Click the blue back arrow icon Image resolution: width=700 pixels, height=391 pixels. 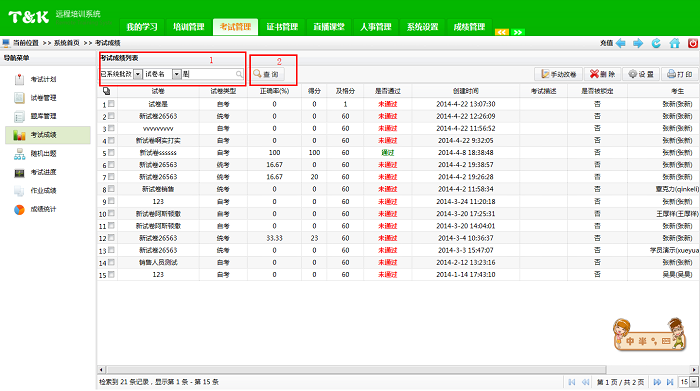[621, 43]
